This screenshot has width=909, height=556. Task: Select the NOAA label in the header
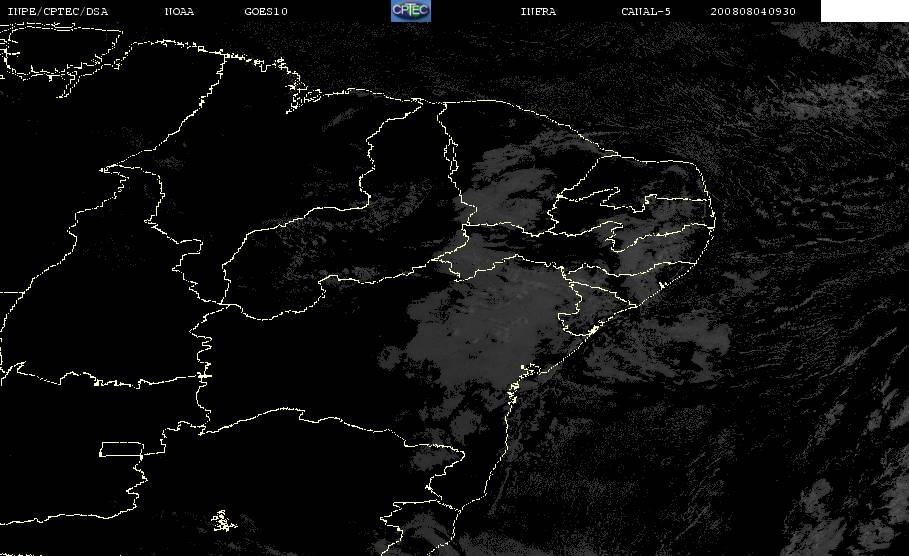point(179,11)
